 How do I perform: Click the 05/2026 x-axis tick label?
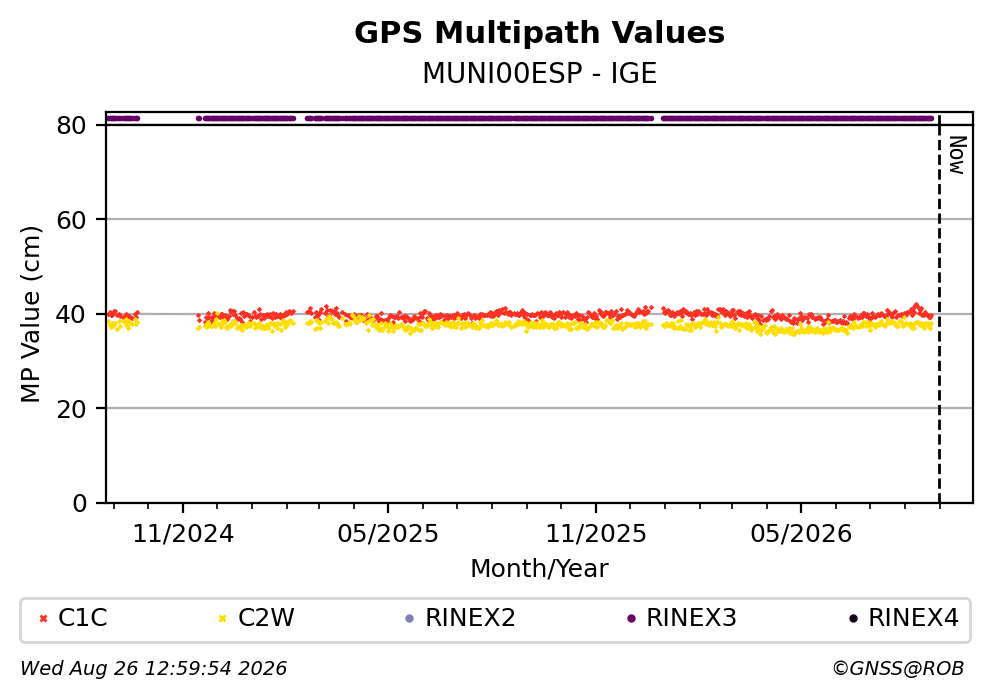801,534
